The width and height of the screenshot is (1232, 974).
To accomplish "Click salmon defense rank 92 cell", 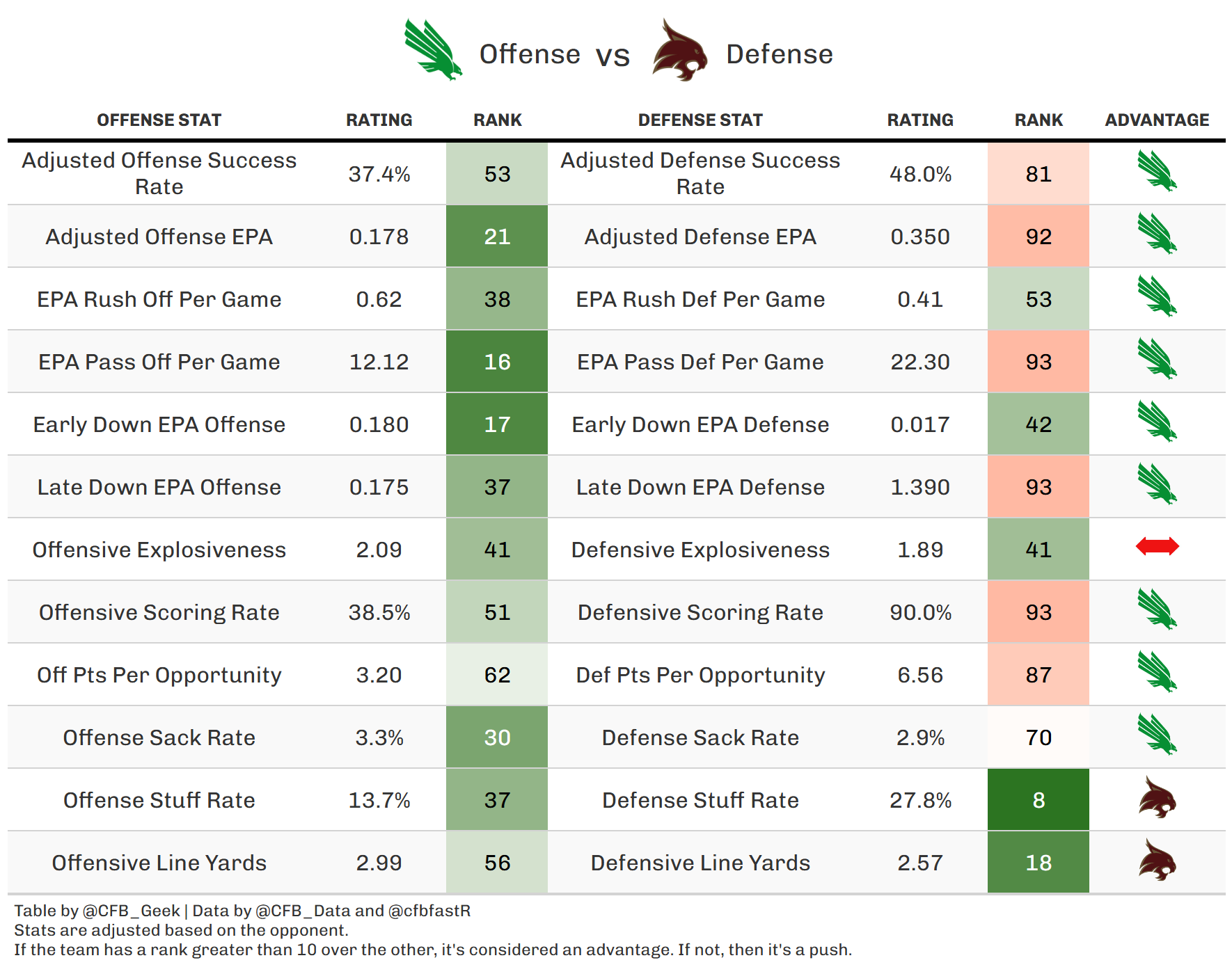I will (1038, 236).
